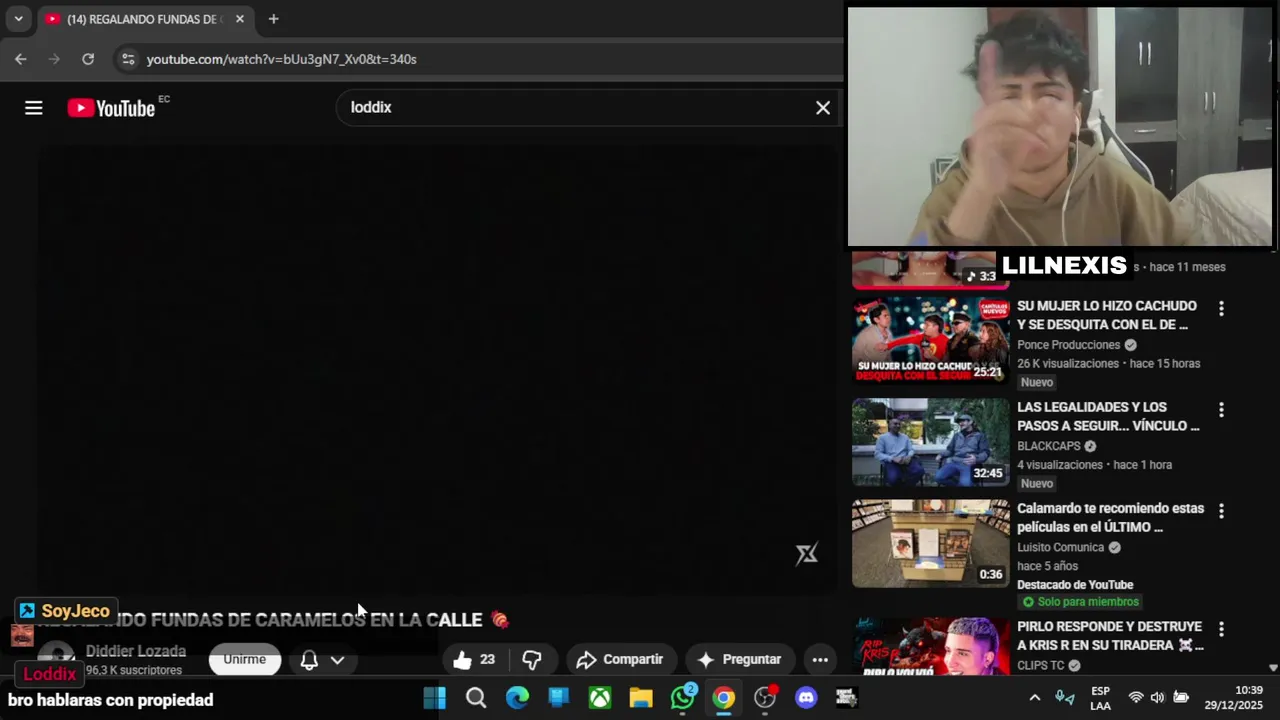Click Solo para miembros badge
The height and width of the screenshot is (720, 1280).
pos(1080,602)
